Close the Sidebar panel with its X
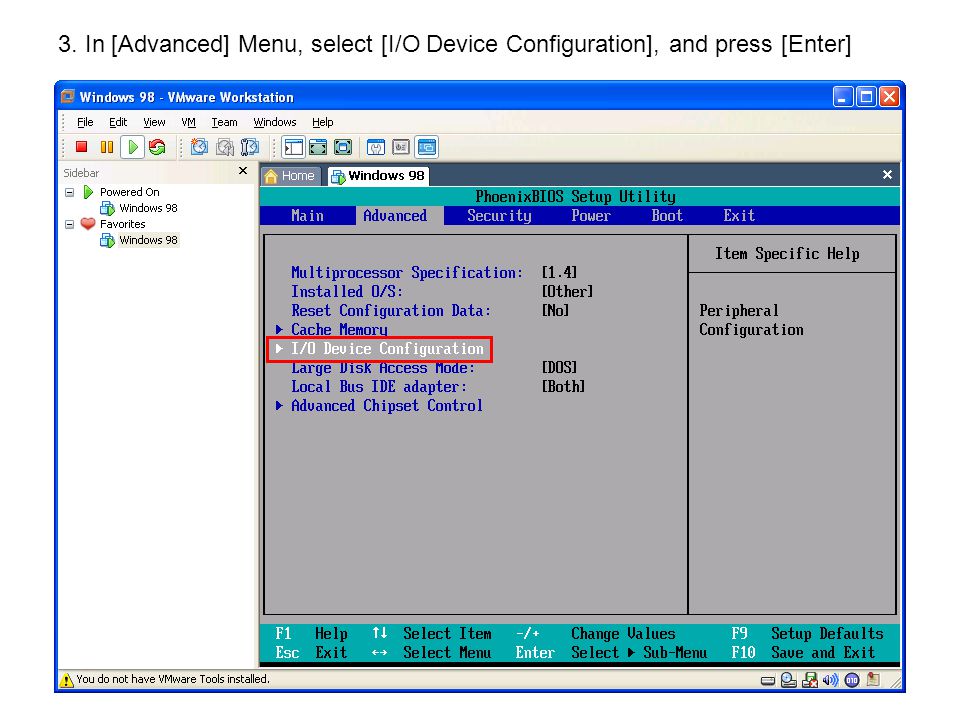 tap(243, 171)
